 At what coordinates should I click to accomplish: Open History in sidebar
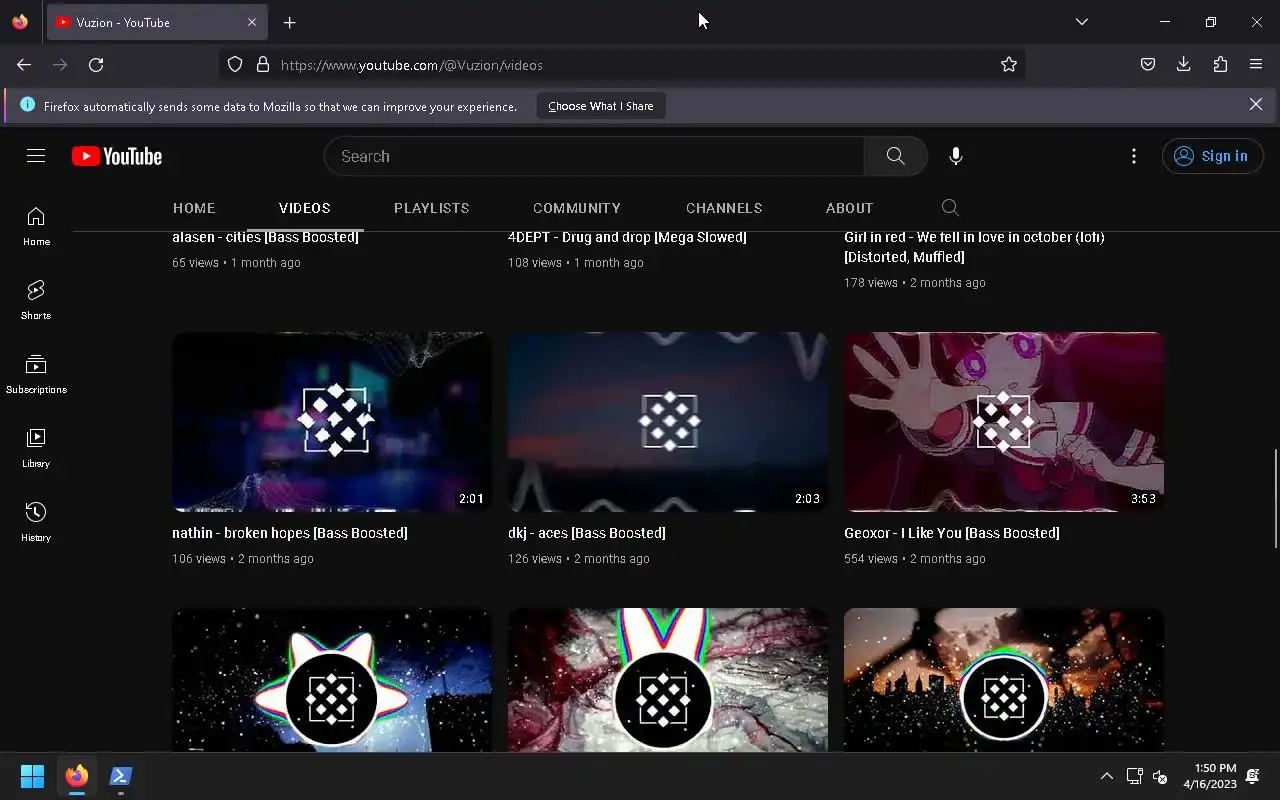pyautogui.click(x=36, y=522)
